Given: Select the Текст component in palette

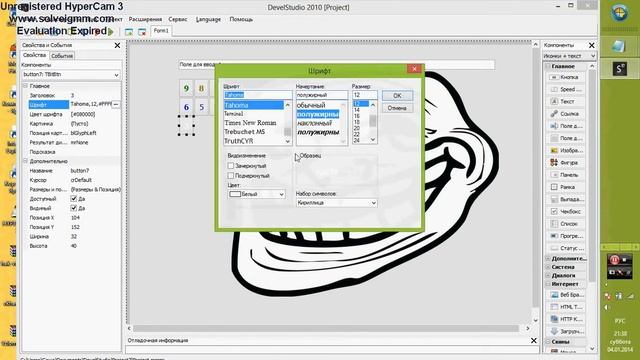Looking at the screenshot, I should tap(565, 102).
